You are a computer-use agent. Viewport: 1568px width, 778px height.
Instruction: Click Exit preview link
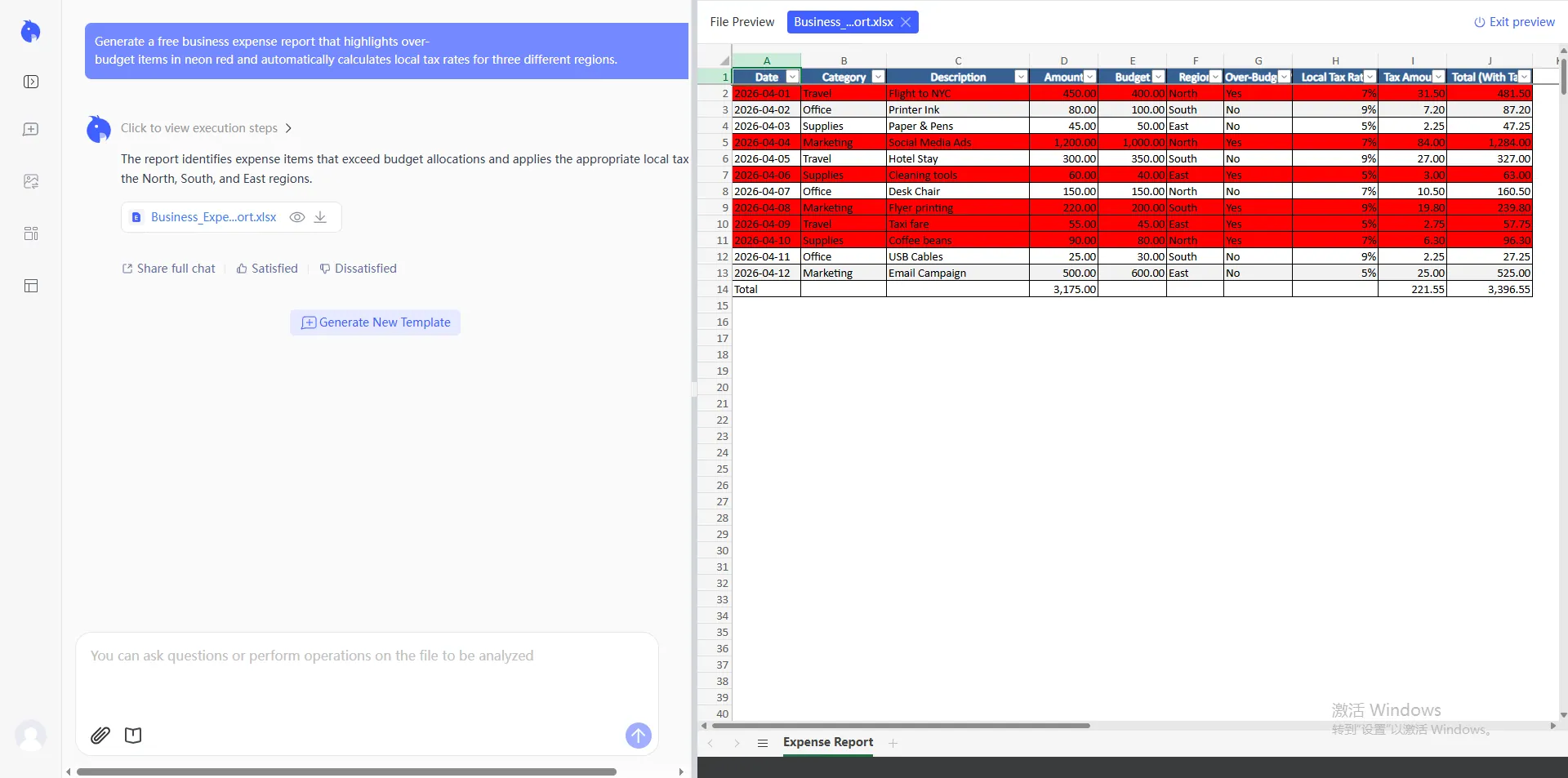(1514, 22)
